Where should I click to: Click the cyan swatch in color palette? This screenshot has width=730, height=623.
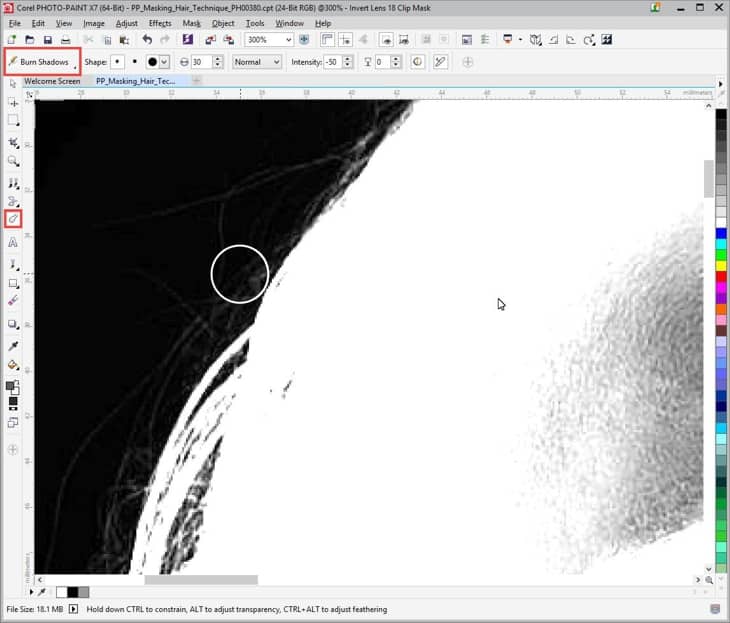(x=721, y=245)
